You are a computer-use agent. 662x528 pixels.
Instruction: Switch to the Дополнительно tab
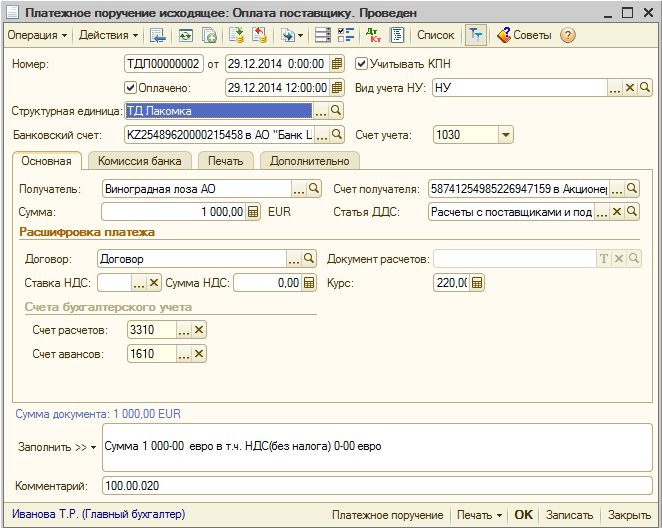[310, 161]
